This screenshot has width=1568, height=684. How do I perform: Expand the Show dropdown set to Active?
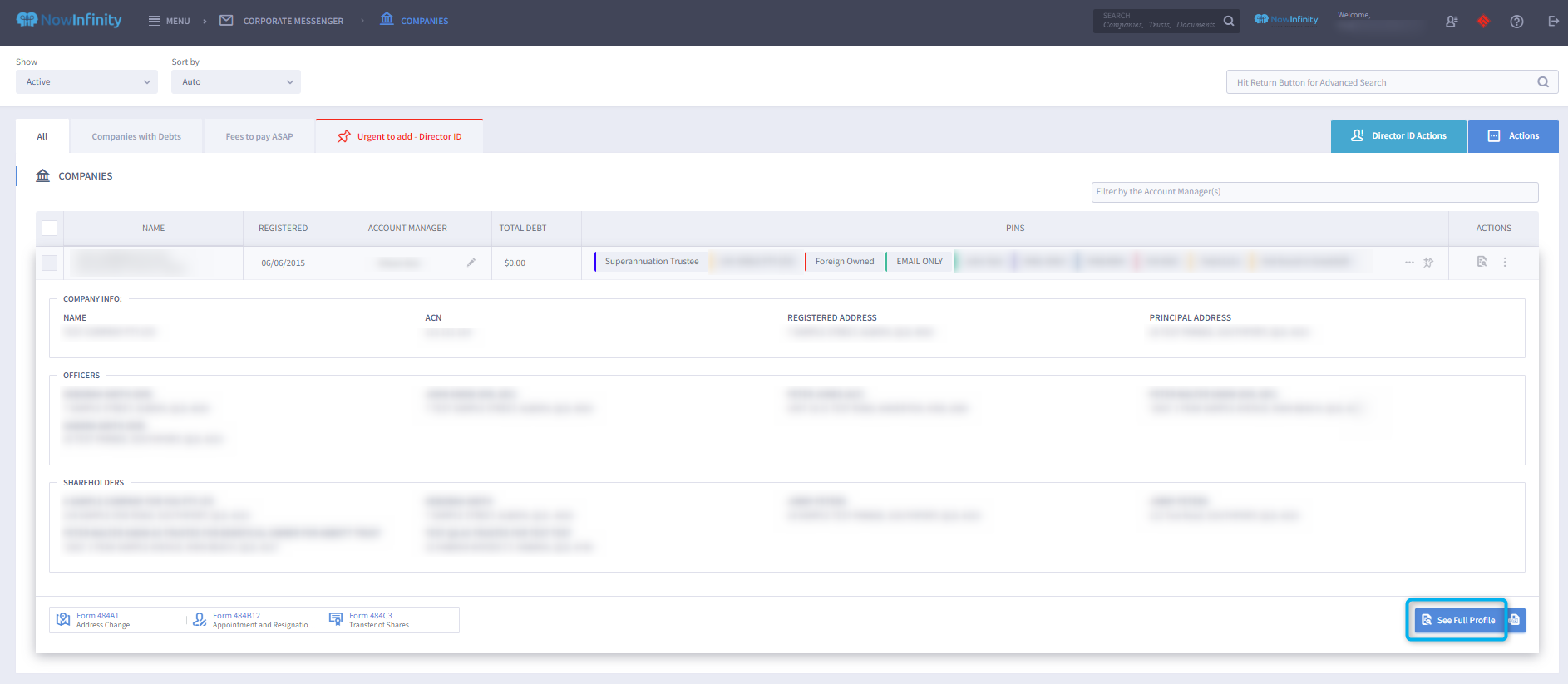(86, 82)
